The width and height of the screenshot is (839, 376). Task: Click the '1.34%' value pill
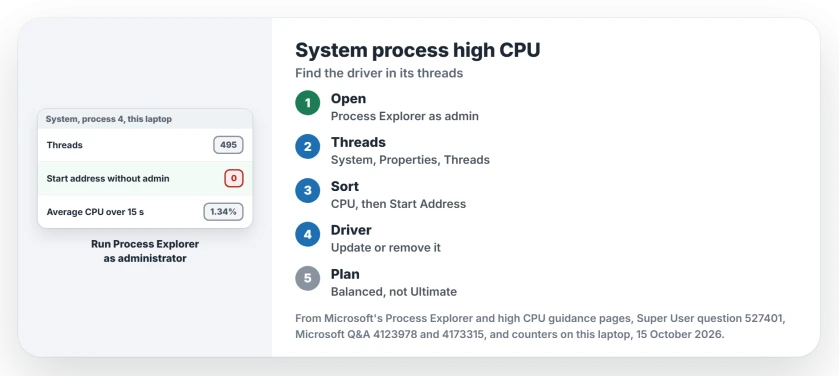[x=223, y=212]
